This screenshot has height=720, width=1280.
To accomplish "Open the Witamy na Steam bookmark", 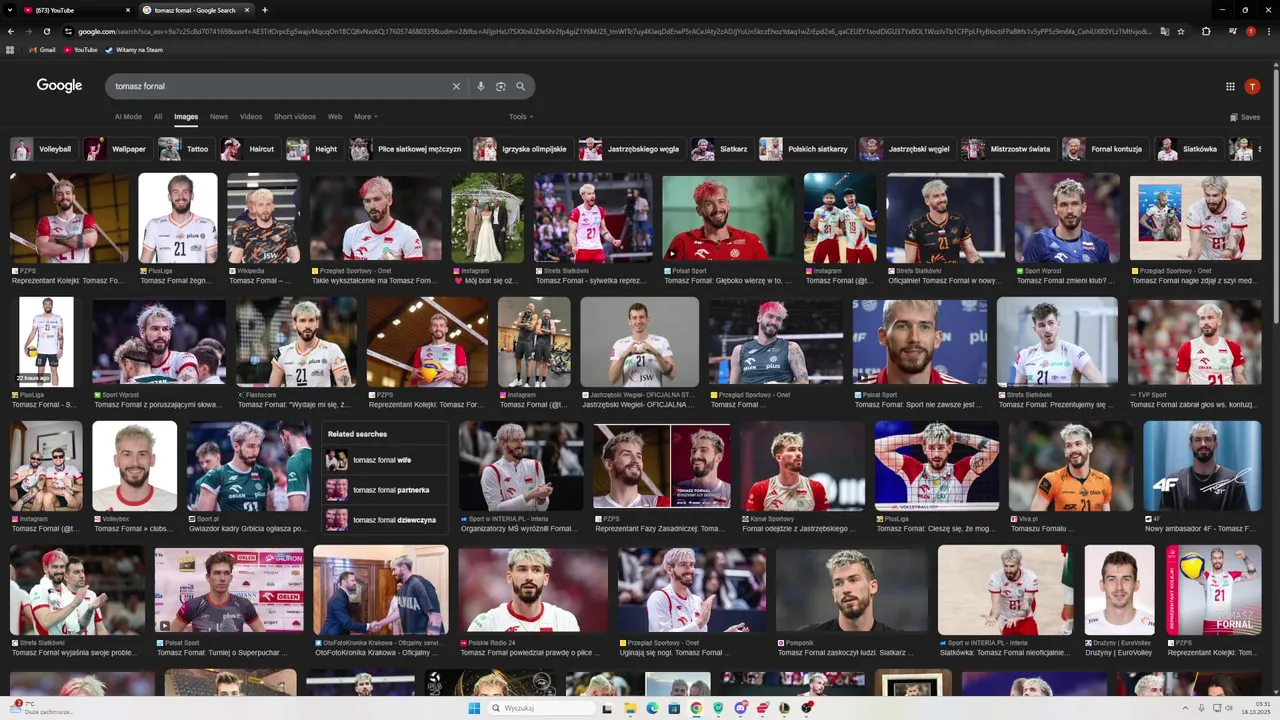I will click(x=134, y=49).
